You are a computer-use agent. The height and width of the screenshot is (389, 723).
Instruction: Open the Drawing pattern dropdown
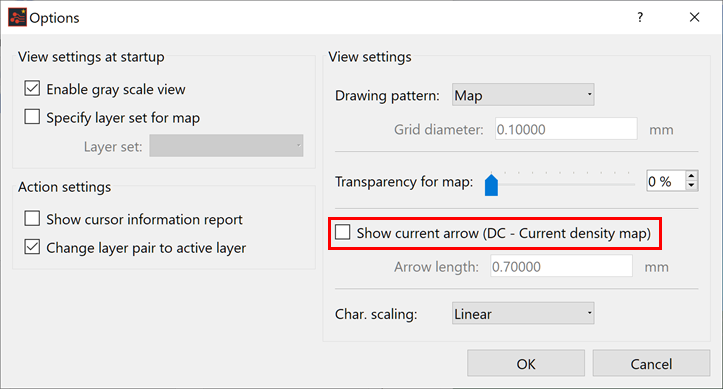[523, 95]
